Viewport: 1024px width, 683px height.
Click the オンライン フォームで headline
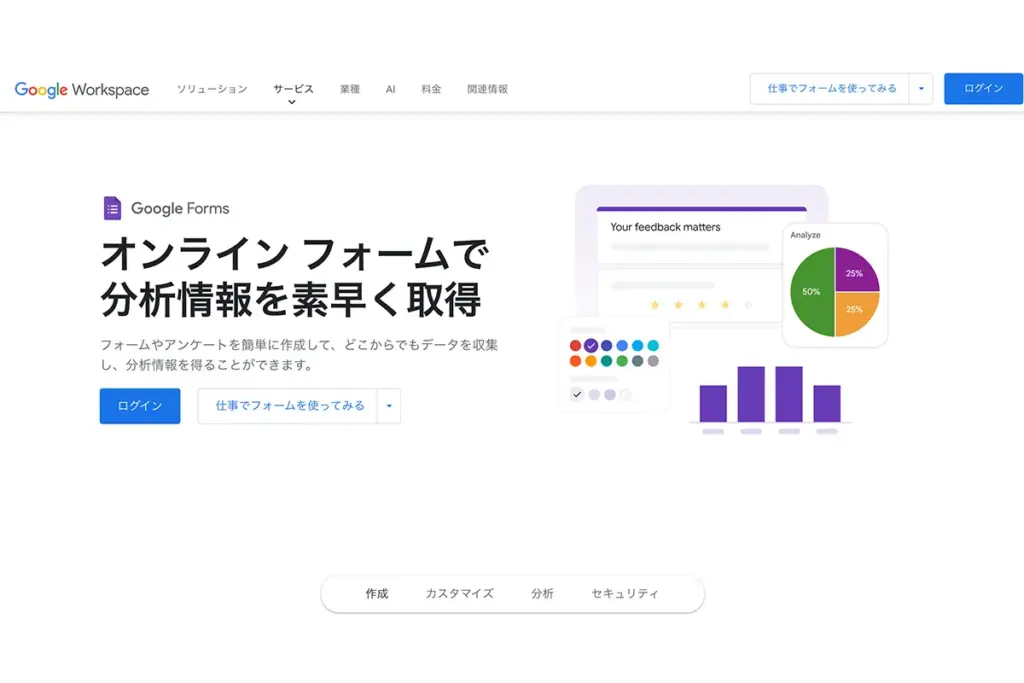pyautogui.click(x=295, y=254)
